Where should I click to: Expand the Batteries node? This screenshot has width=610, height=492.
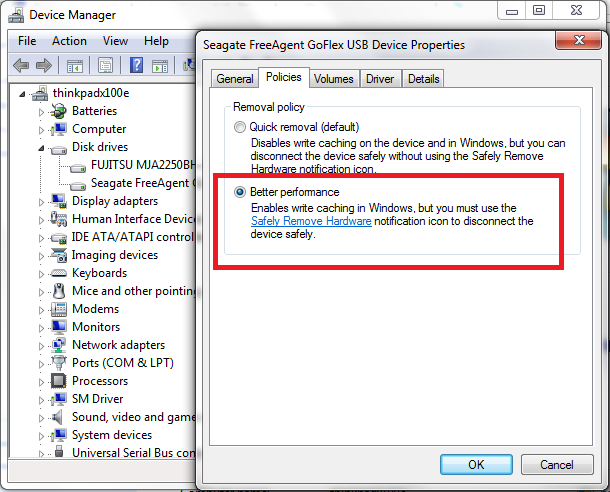(x=41, y=112)
